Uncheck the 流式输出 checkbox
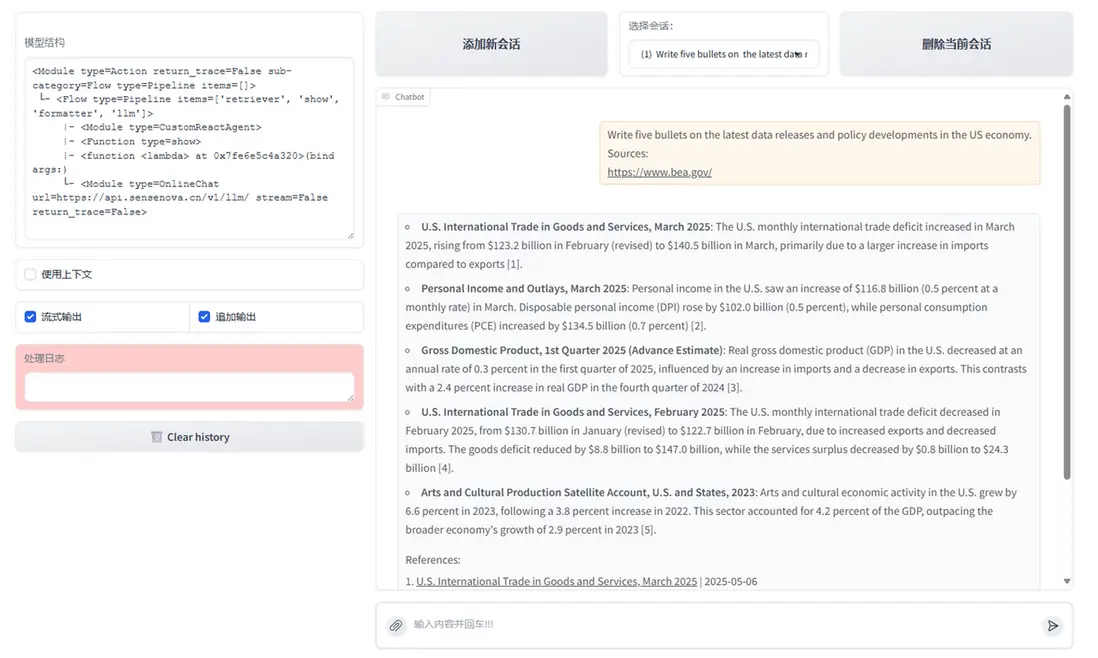Image resolution: width=1098 pixels, height=658 pixels. (30, 316)
